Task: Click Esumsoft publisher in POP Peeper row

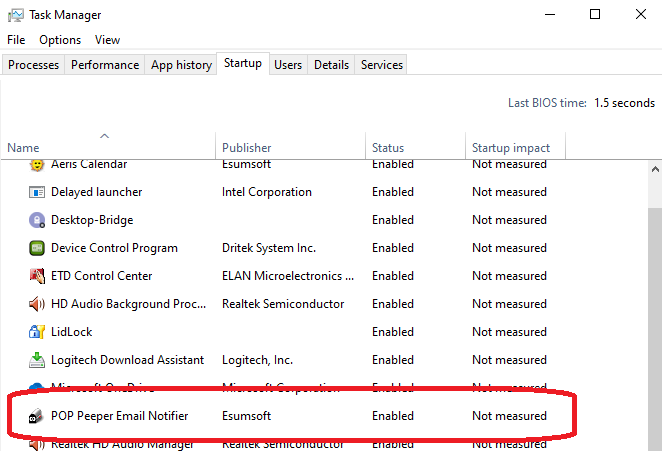Action: click(247, 416)
